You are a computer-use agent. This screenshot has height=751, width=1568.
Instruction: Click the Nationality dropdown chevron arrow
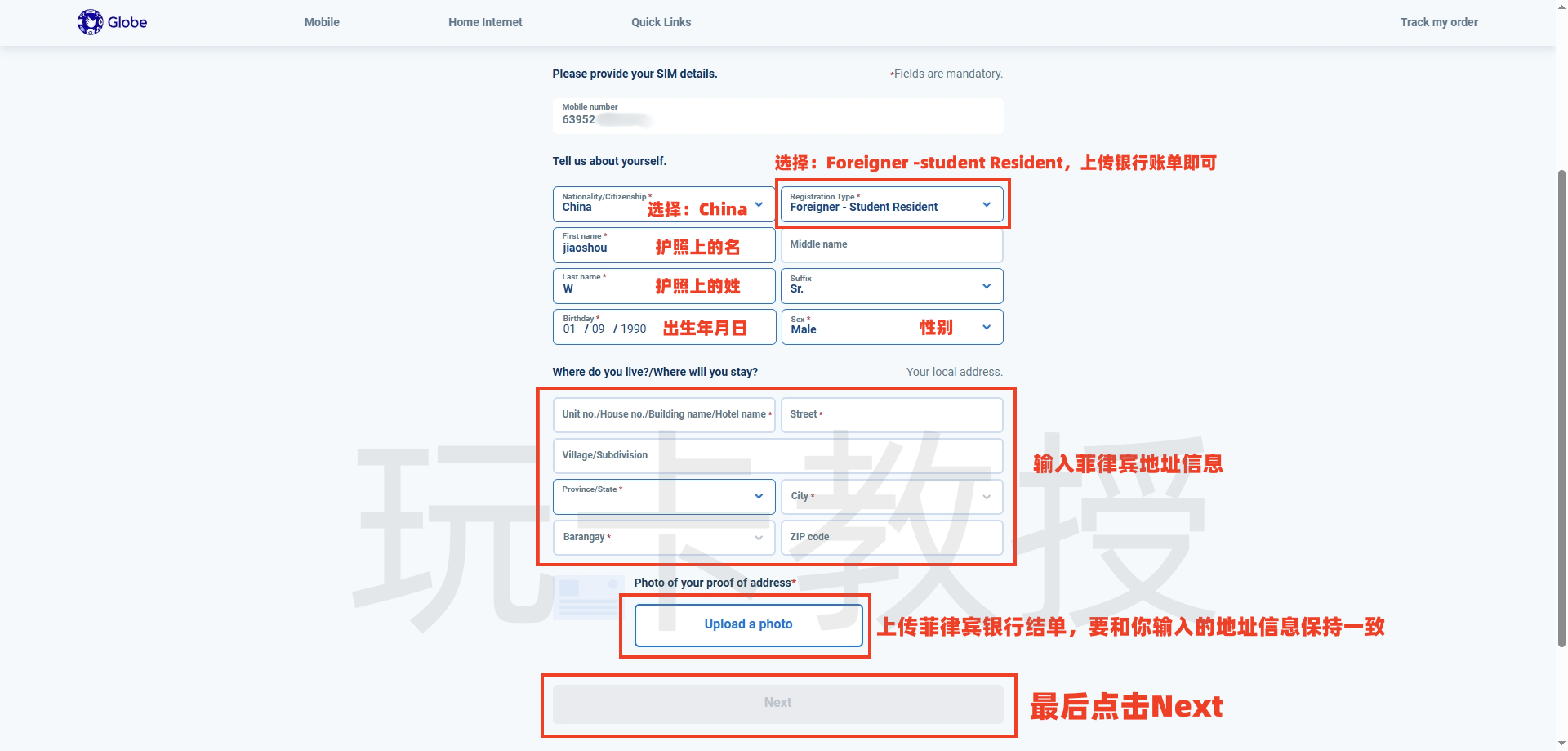coord(759,204)
